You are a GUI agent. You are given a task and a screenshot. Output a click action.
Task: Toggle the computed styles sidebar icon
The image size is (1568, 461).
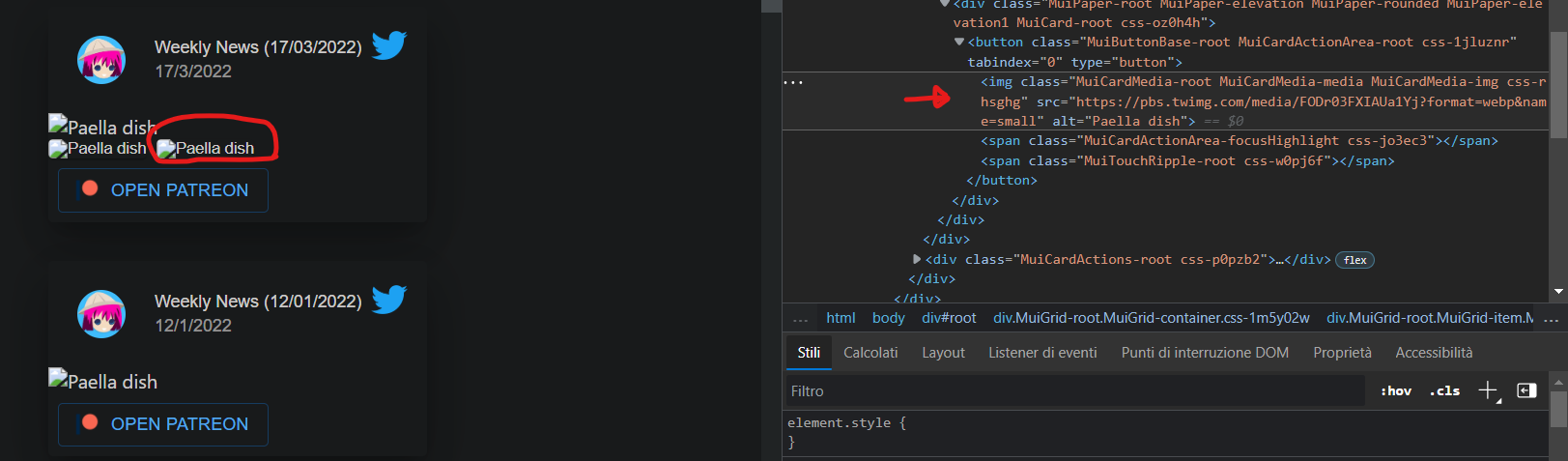[x=1526, y=390]
